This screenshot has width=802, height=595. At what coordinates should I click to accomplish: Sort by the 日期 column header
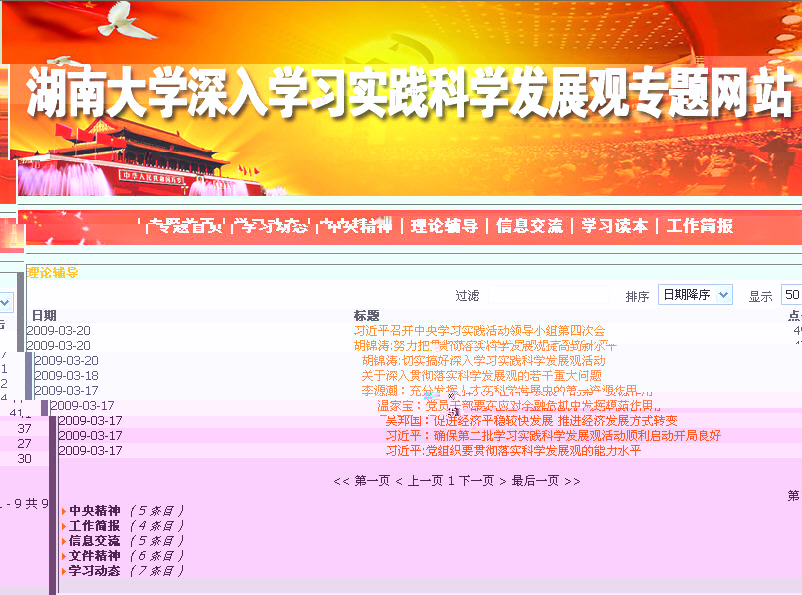click(x=44, y=315)
